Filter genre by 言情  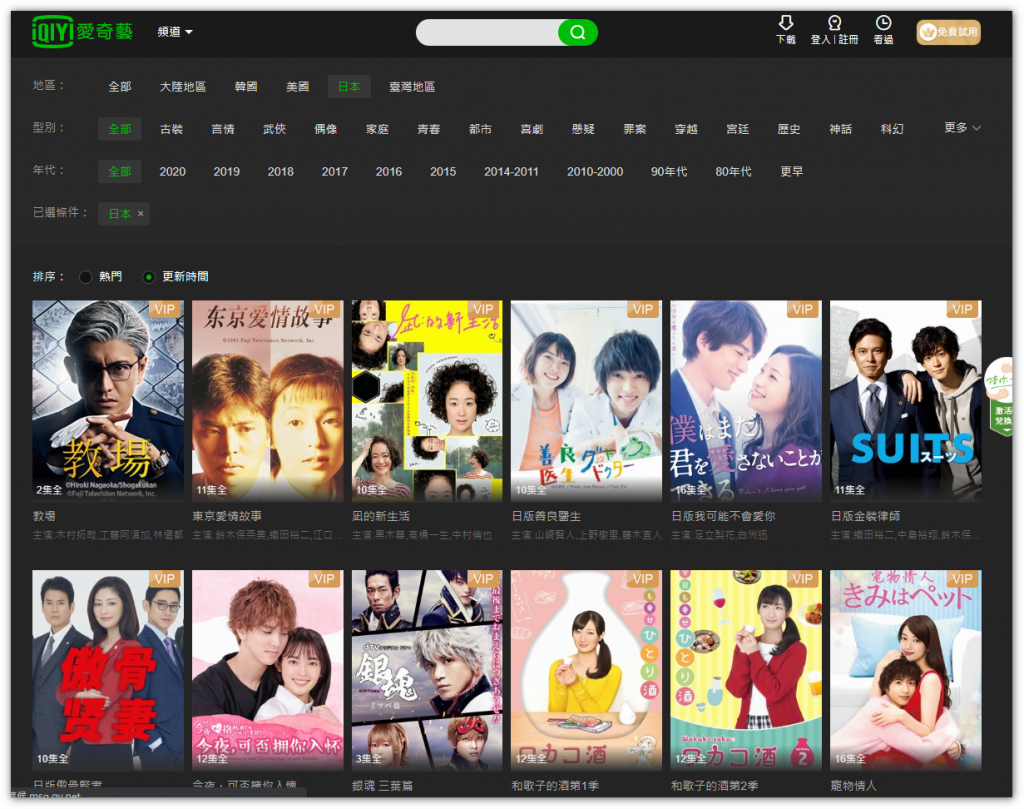pyautogui.click(x=223, y=129)
